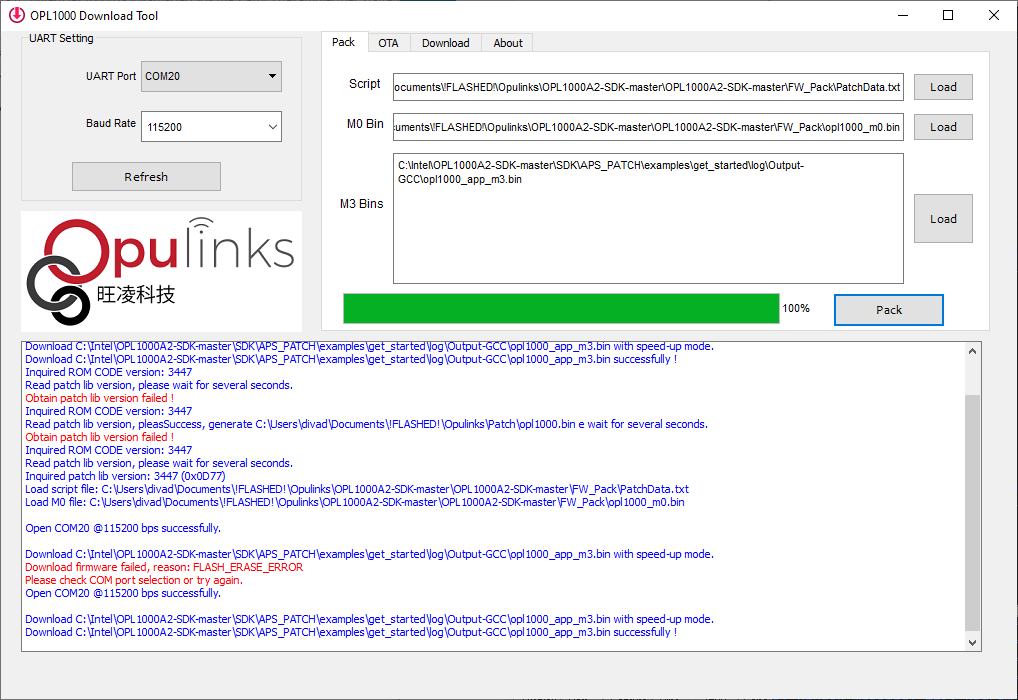
Task: Load M3 Bins via the Load button
Action: tap(943, 219)
